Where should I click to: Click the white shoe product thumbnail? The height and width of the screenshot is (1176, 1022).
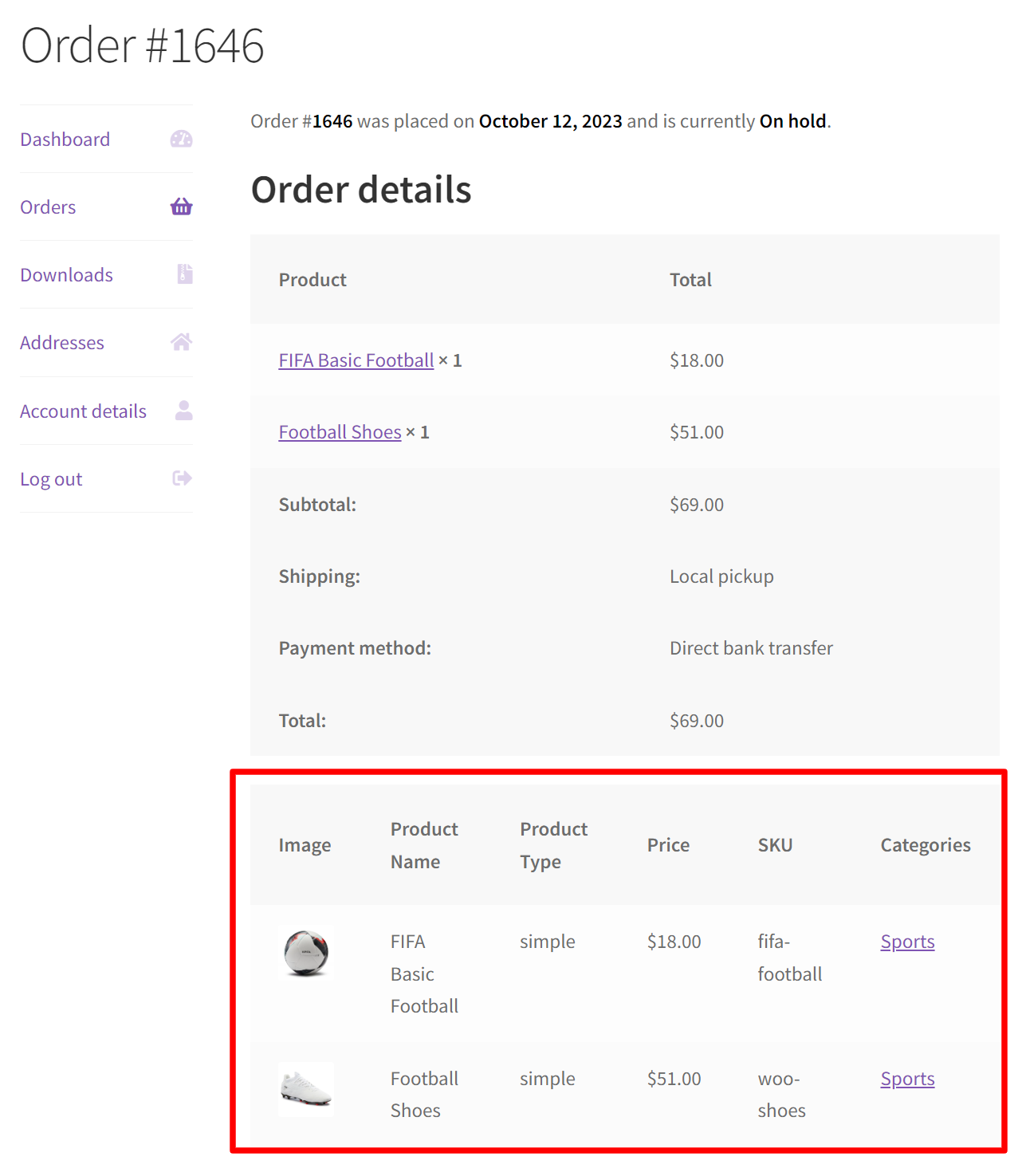click(x=305, y=1090)
